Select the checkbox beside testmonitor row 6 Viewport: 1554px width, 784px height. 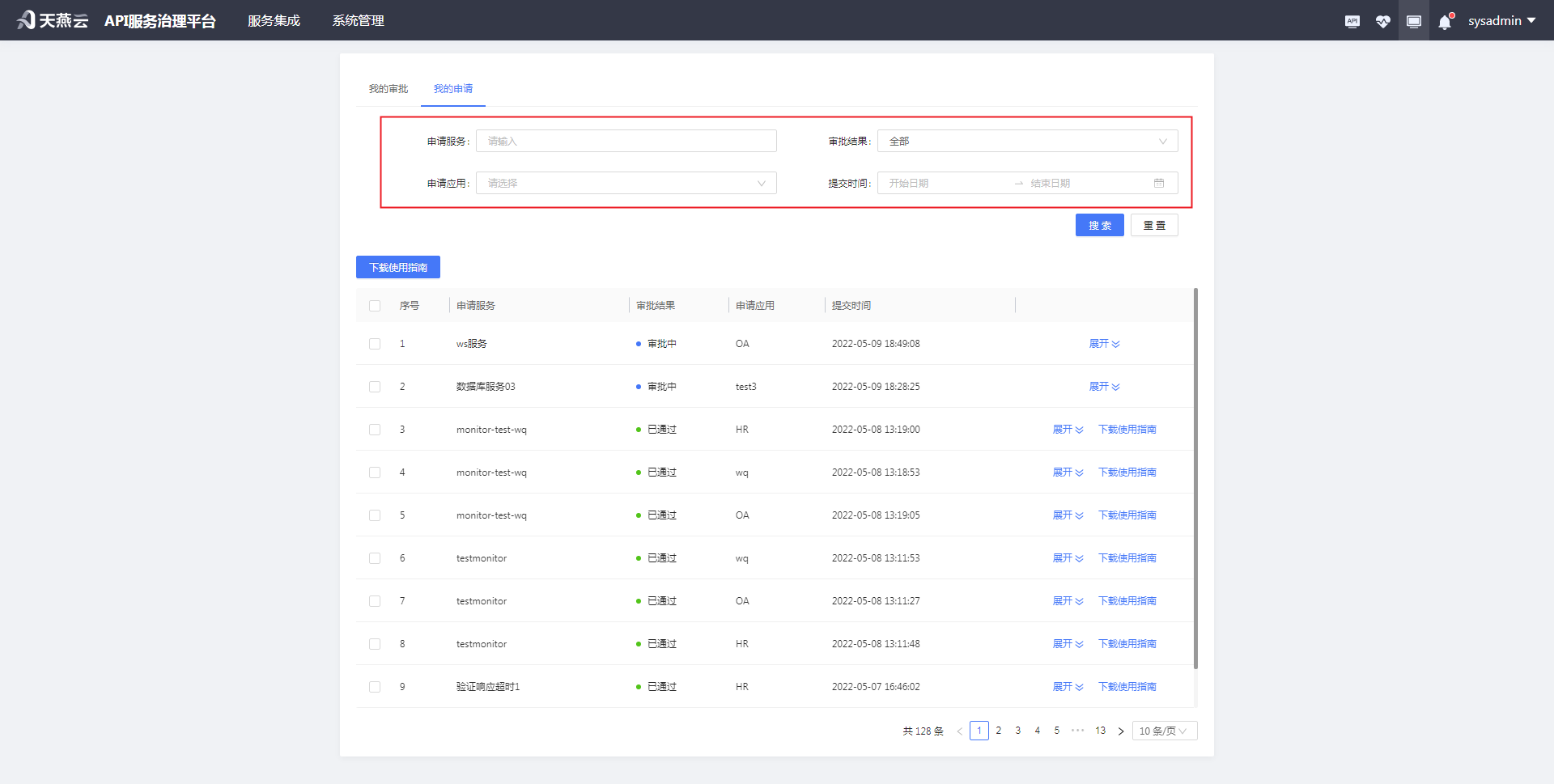[375, 557]
